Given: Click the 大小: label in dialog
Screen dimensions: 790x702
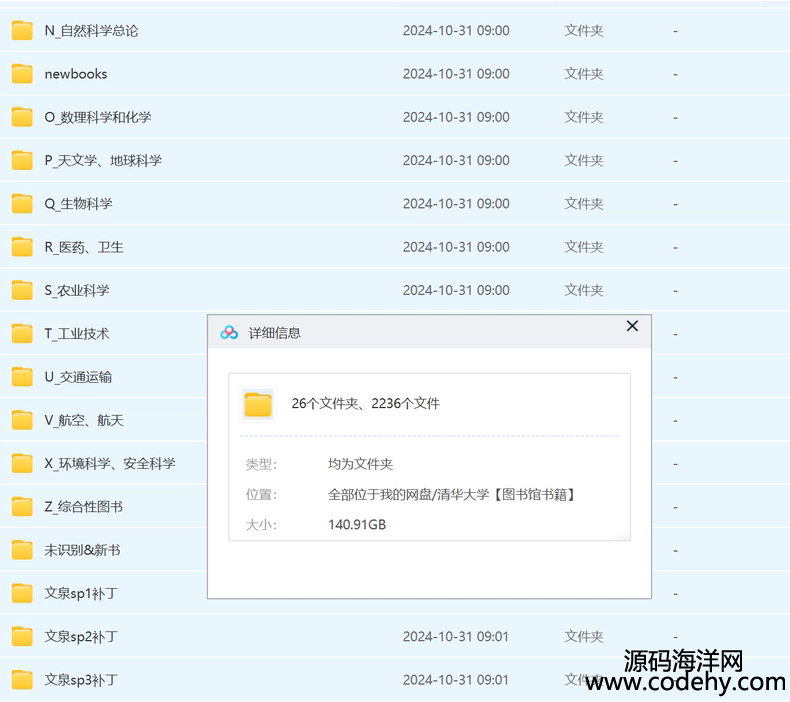Looking at the screenshot, I should coord(261,525).
